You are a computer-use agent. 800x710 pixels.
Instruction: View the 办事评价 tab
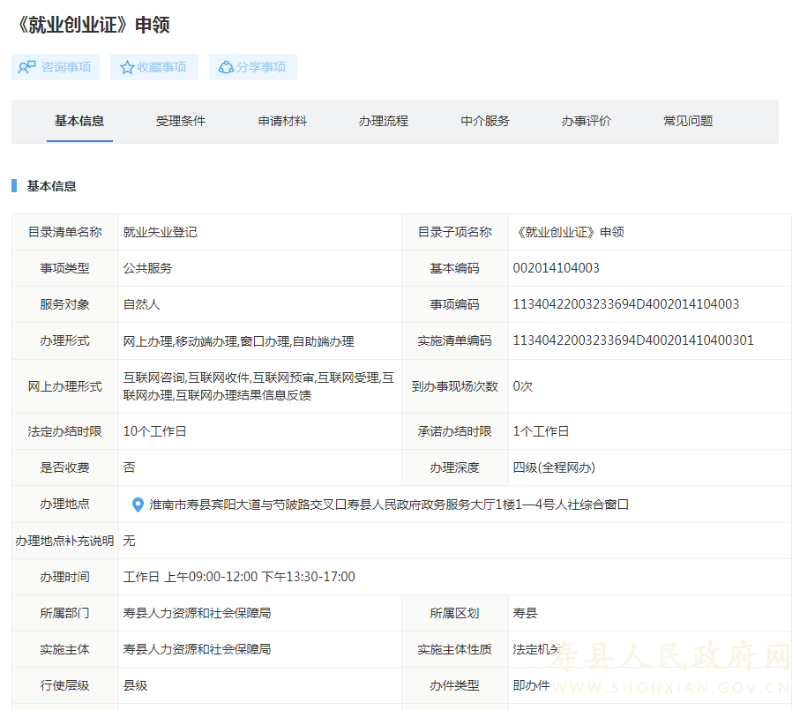click(586, 121)
